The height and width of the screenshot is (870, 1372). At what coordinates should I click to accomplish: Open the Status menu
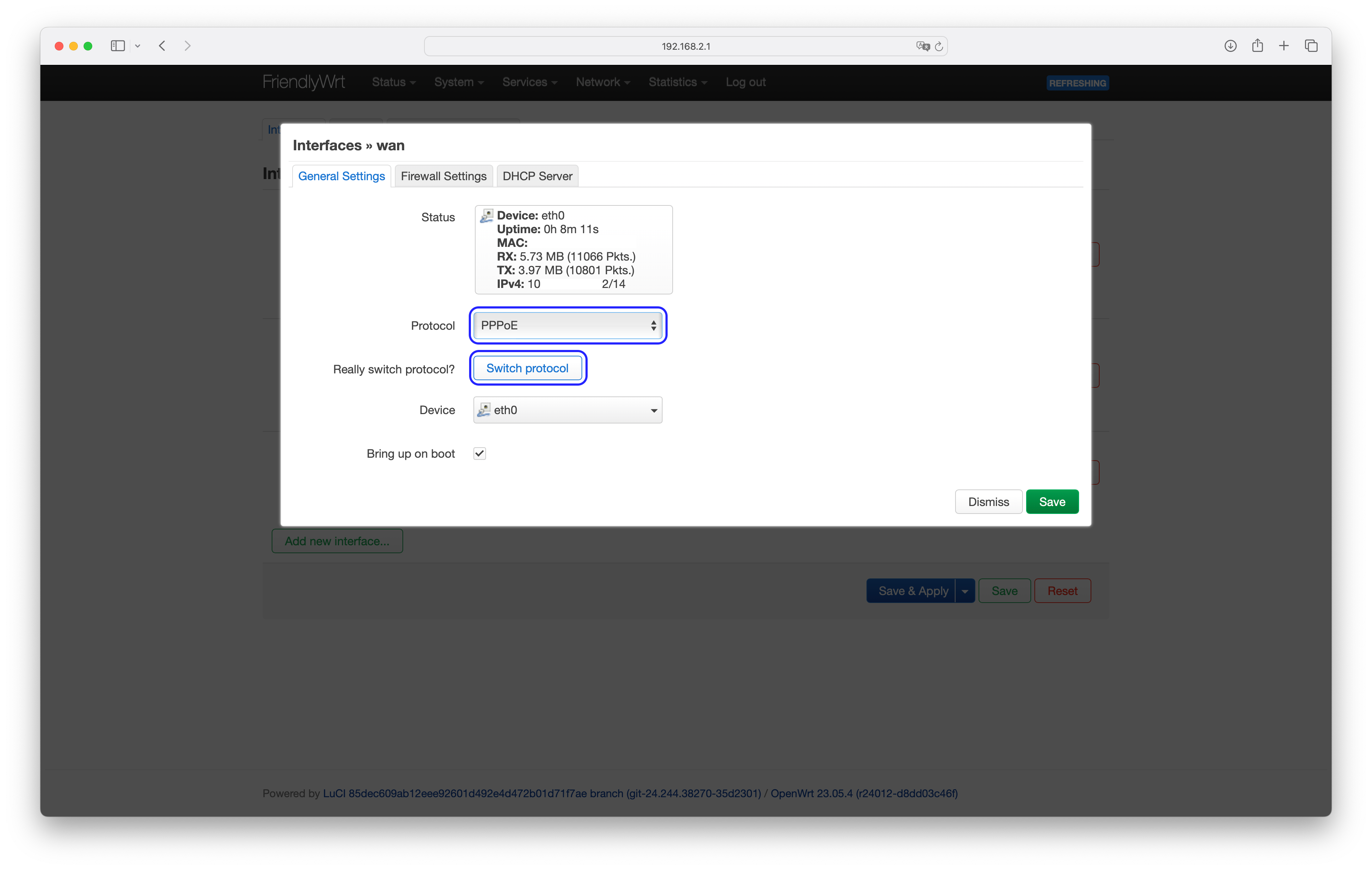(394, 82)
